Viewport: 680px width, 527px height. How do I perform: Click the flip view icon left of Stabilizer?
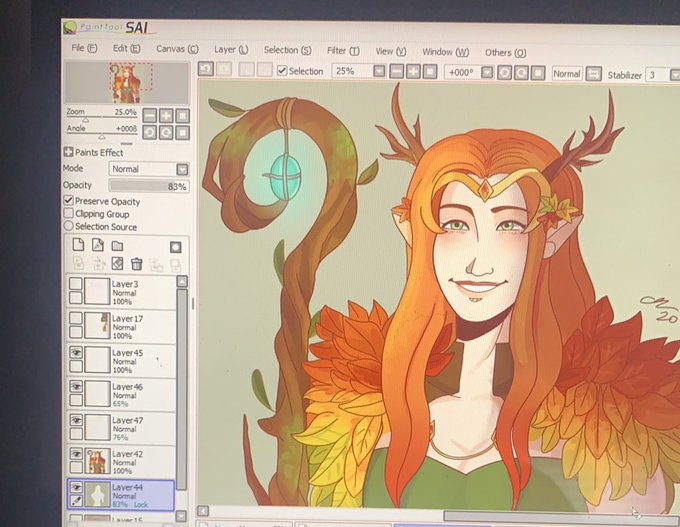(x=593, y=74)
